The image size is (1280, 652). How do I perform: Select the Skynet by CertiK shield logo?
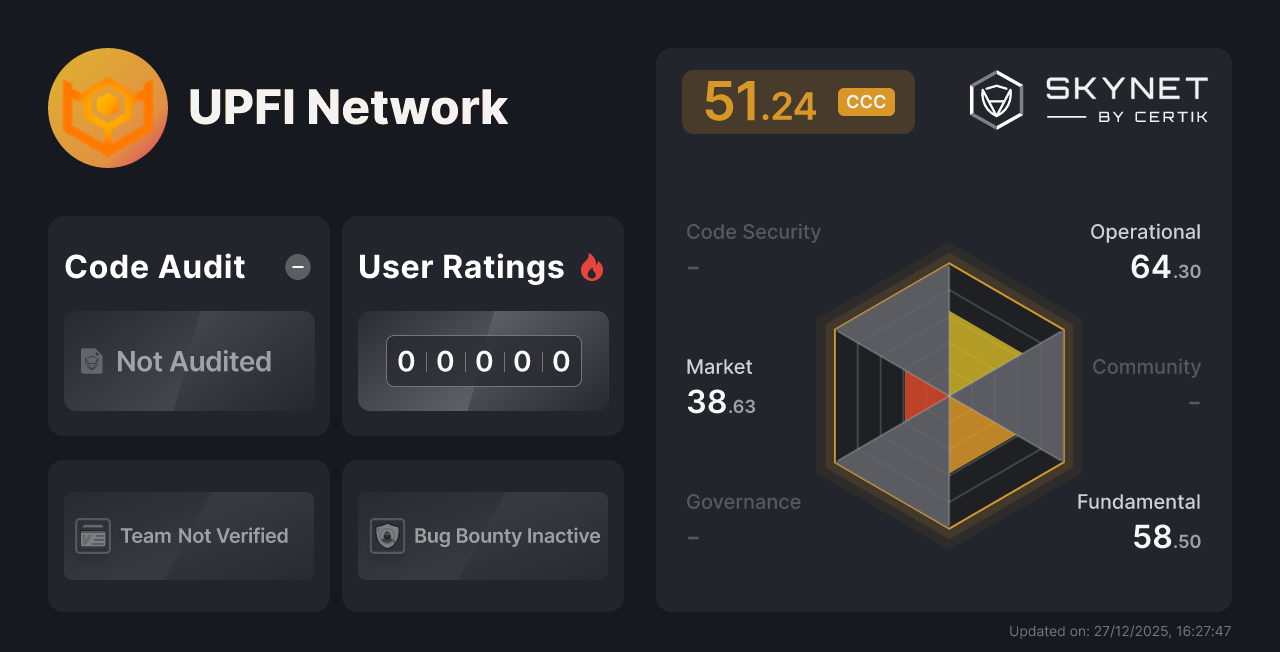tap(995, 98)
